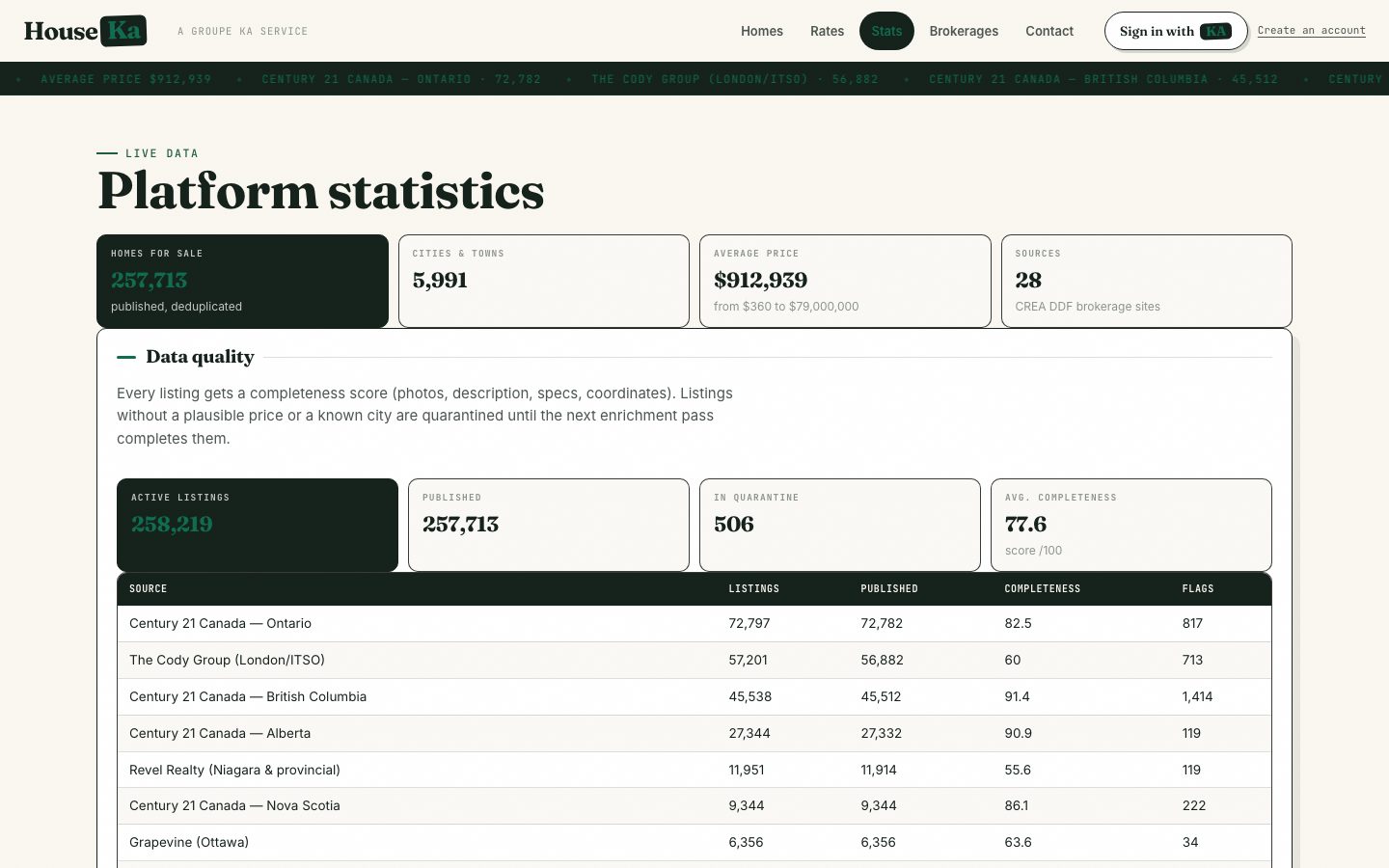Click the completeness value 91.4
The height and width of the screenshot is (868, 1389).
[x=1017, y=697]
